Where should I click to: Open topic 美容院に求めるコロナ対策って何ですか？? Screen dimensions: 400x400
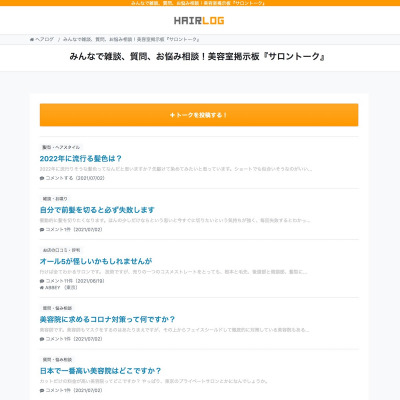(107, 319)
